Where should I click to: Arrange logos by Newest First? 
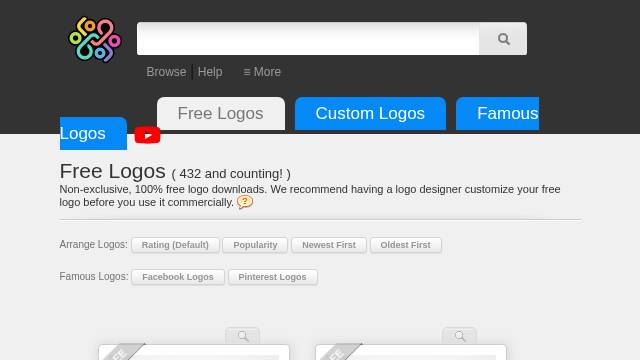(329, 245)
